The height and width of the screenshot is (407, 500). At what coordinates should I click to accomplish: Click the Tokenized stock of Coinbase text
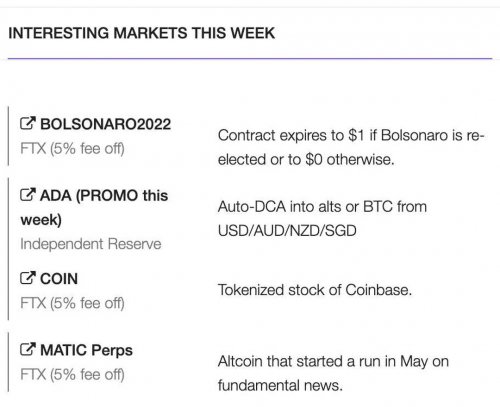tap(315, 290)
